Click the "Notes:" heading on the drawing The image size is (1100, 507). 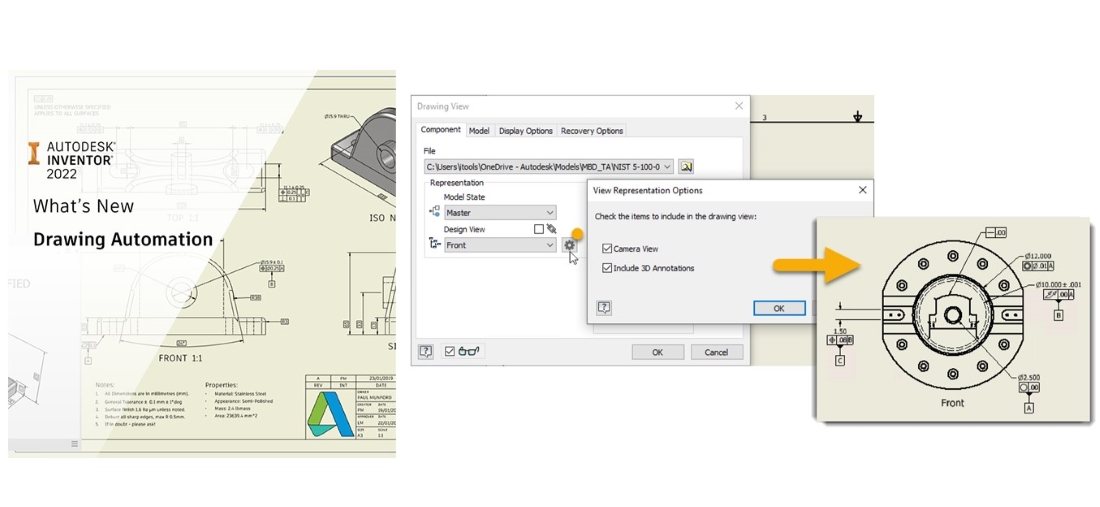(106, 385)
